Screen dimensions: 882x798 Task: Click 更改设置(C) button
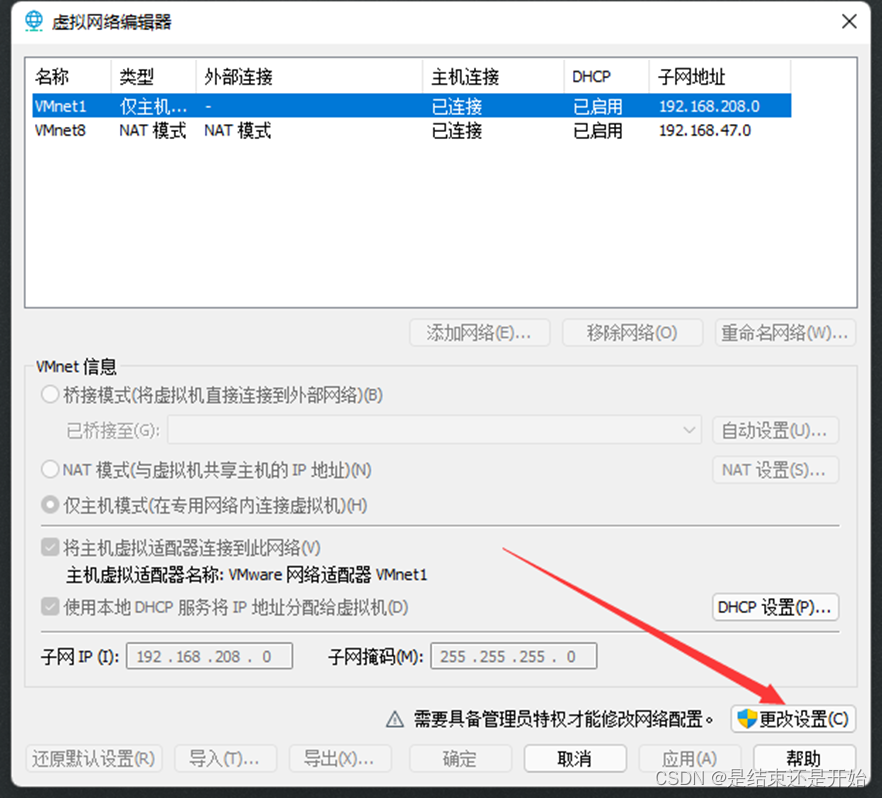[793, 719]
